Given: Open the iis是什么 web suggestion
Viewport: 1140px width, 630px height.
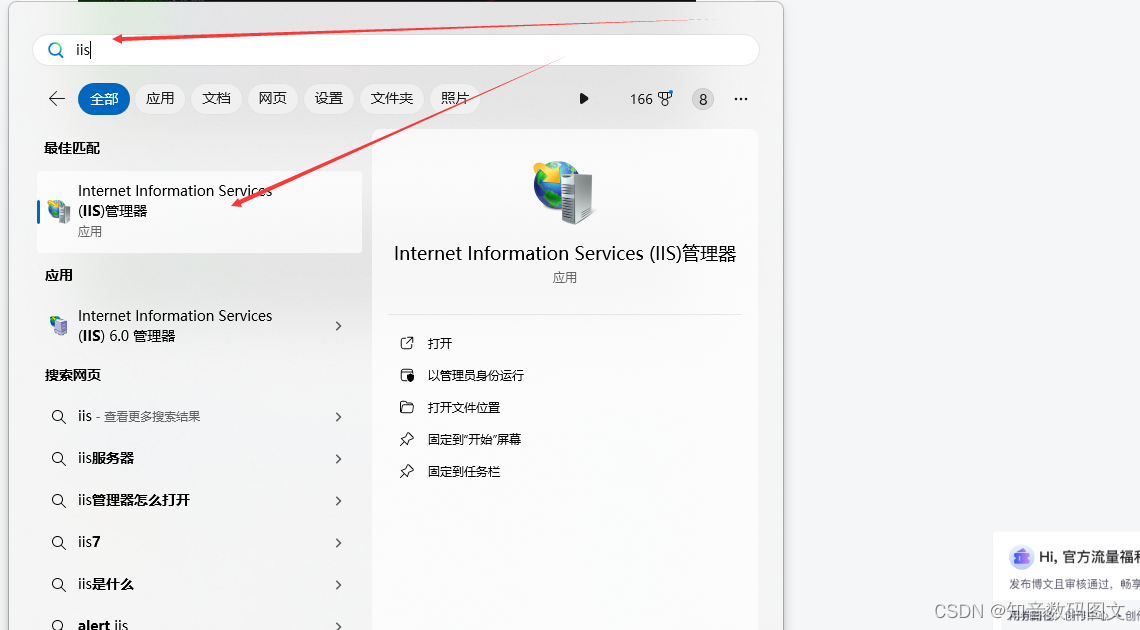Looking at the screenshot, I should 199,585.
